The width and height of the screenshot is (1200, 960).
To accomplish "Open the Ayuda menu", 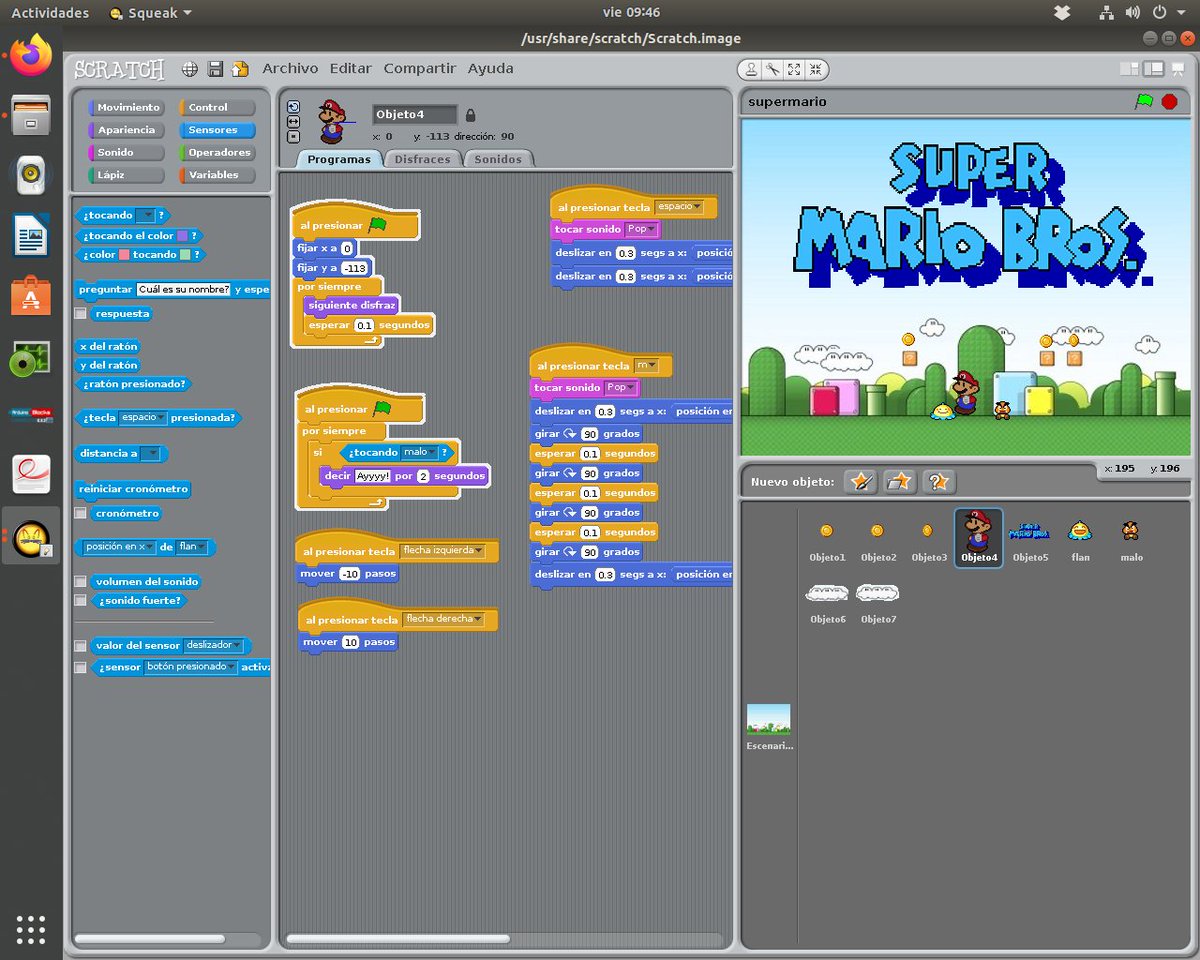I will (491, 69).
